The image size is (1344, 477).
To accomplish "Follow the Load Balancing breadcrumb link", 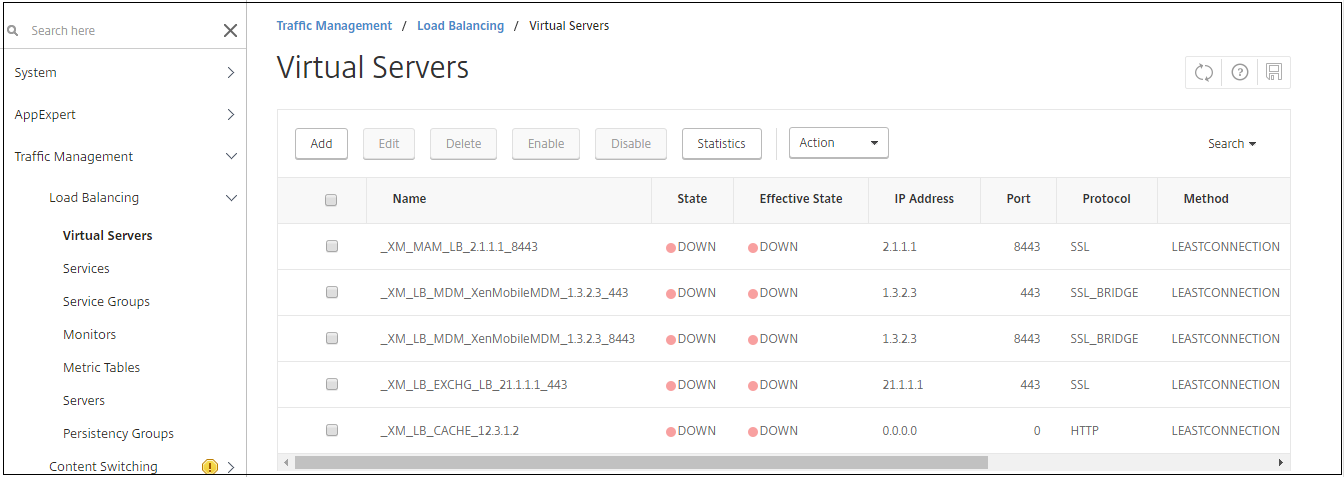I will click(460, 26).
